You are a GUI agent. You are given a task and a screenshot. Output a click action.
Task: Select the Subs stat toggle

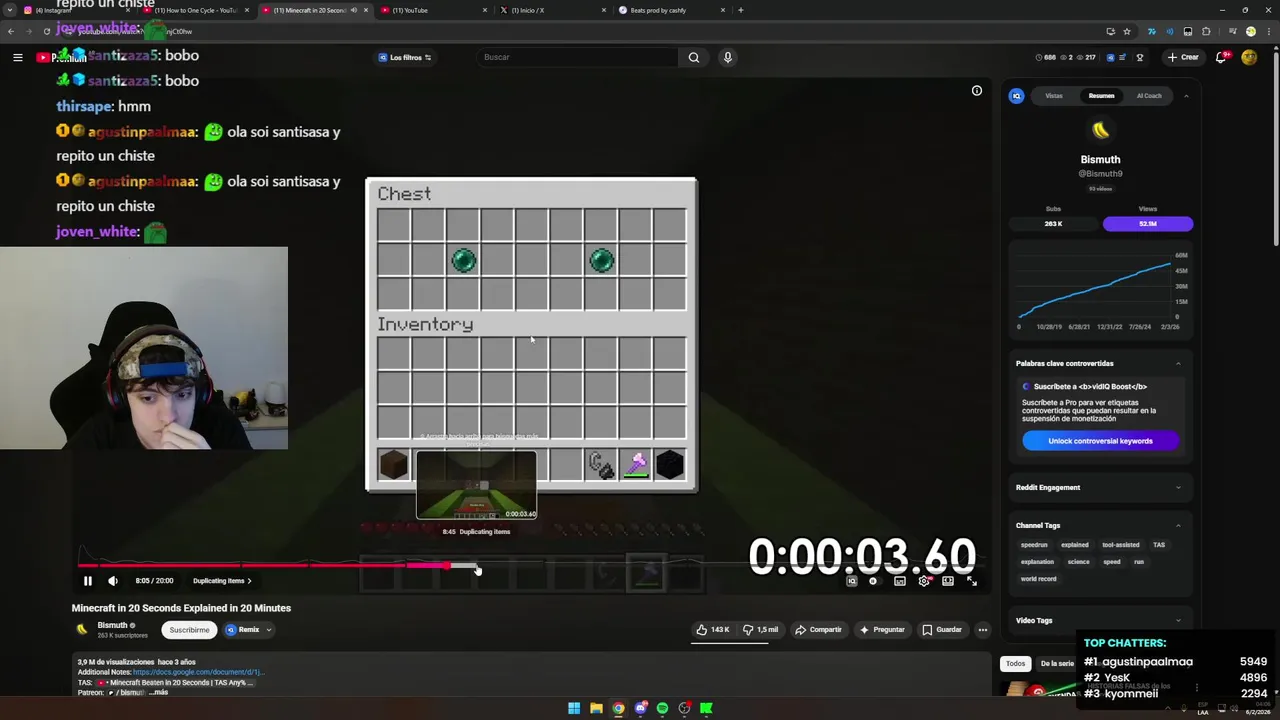coord(1053,224)
